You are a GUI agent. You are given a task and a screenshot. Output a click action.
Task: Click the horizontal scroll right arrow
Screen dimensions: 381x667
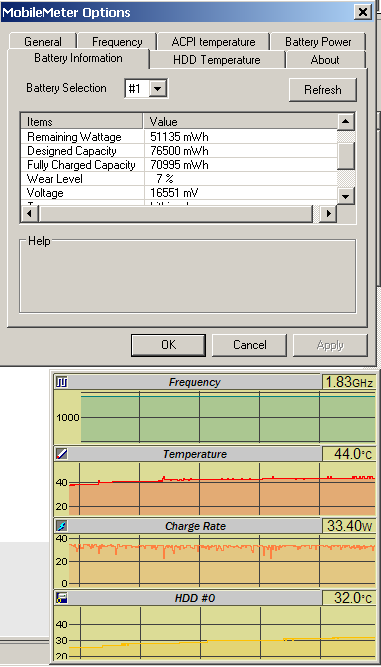click(328, 214)
